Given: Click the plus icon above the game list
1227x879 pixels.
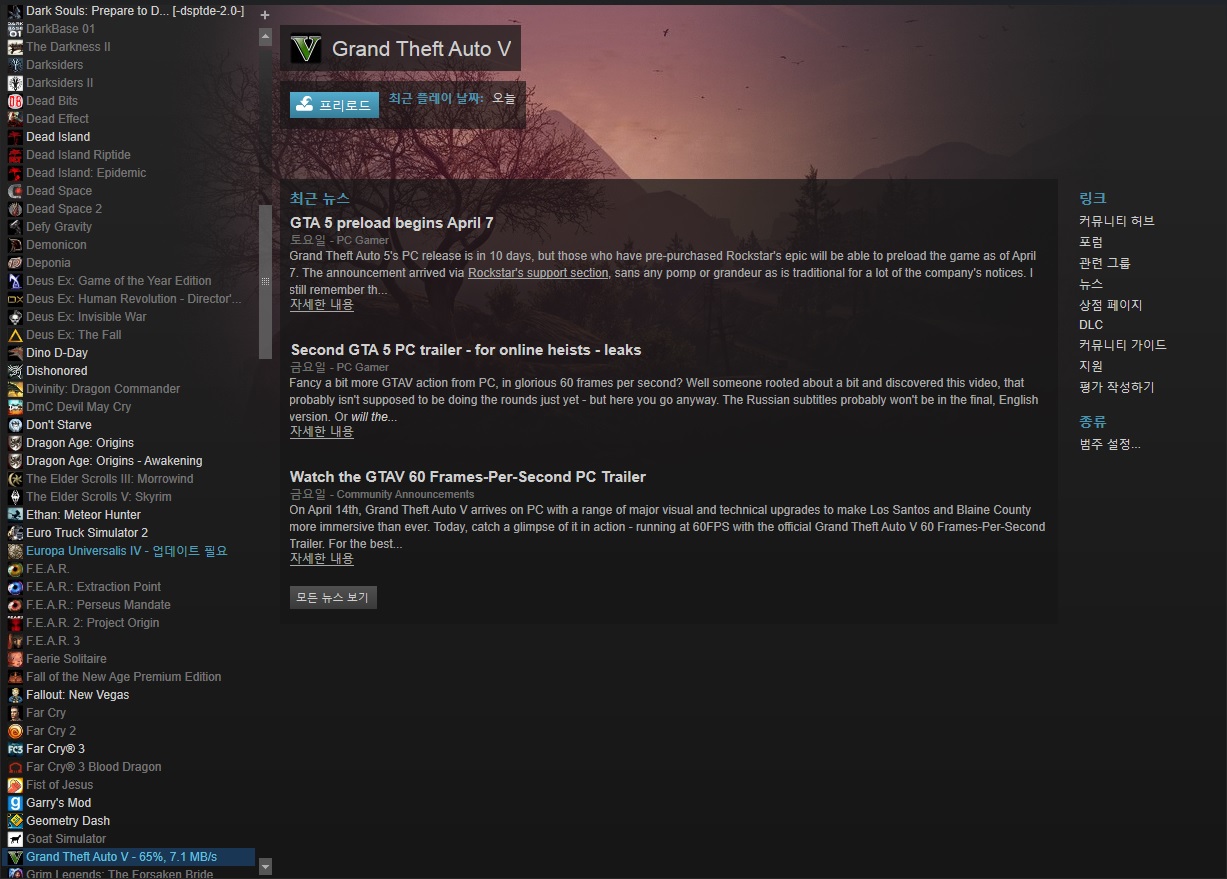Looking at the screenshot, I should point(265,15).
